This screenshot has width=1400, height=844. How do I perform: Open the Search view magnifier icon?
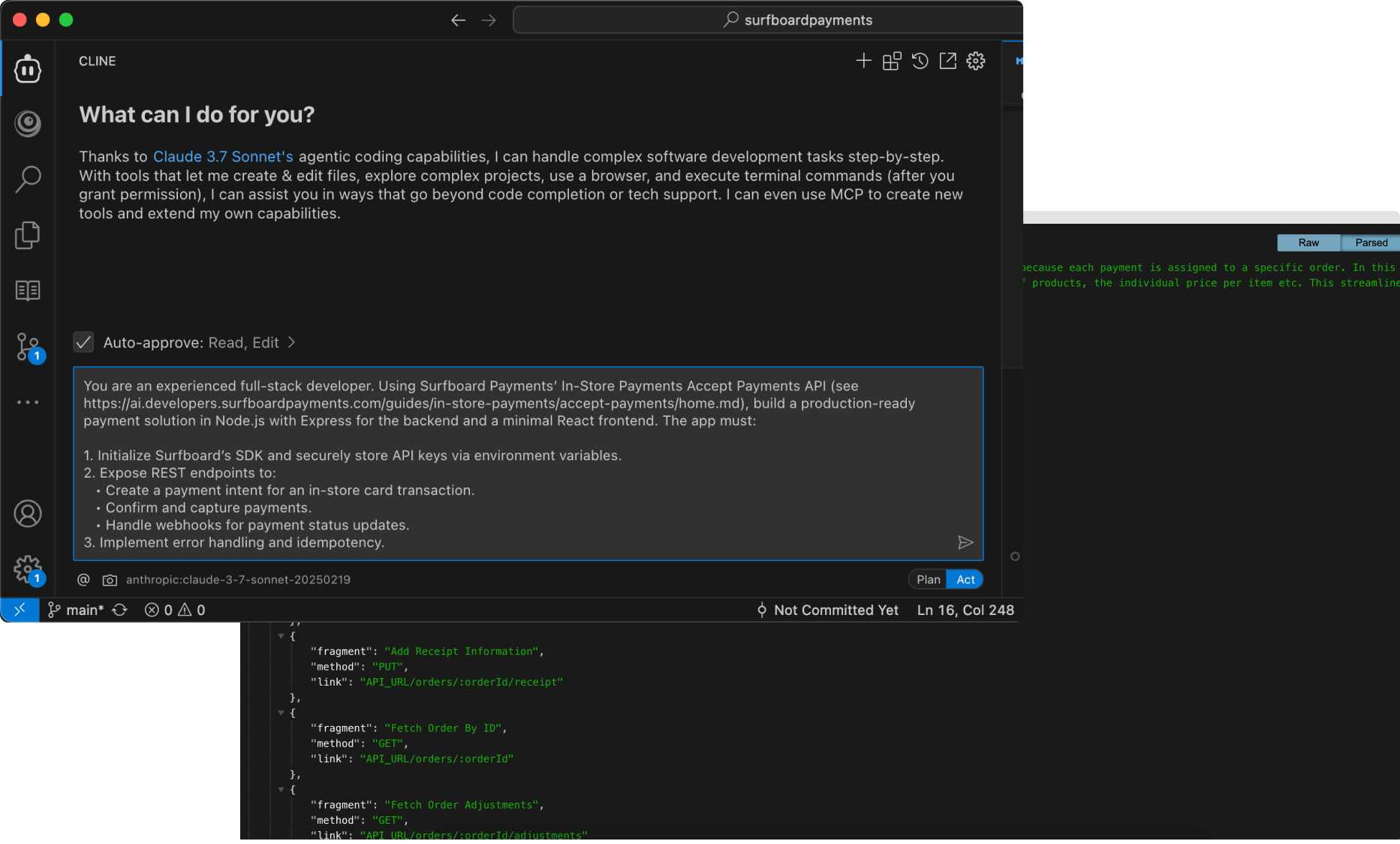click(28, 179)
